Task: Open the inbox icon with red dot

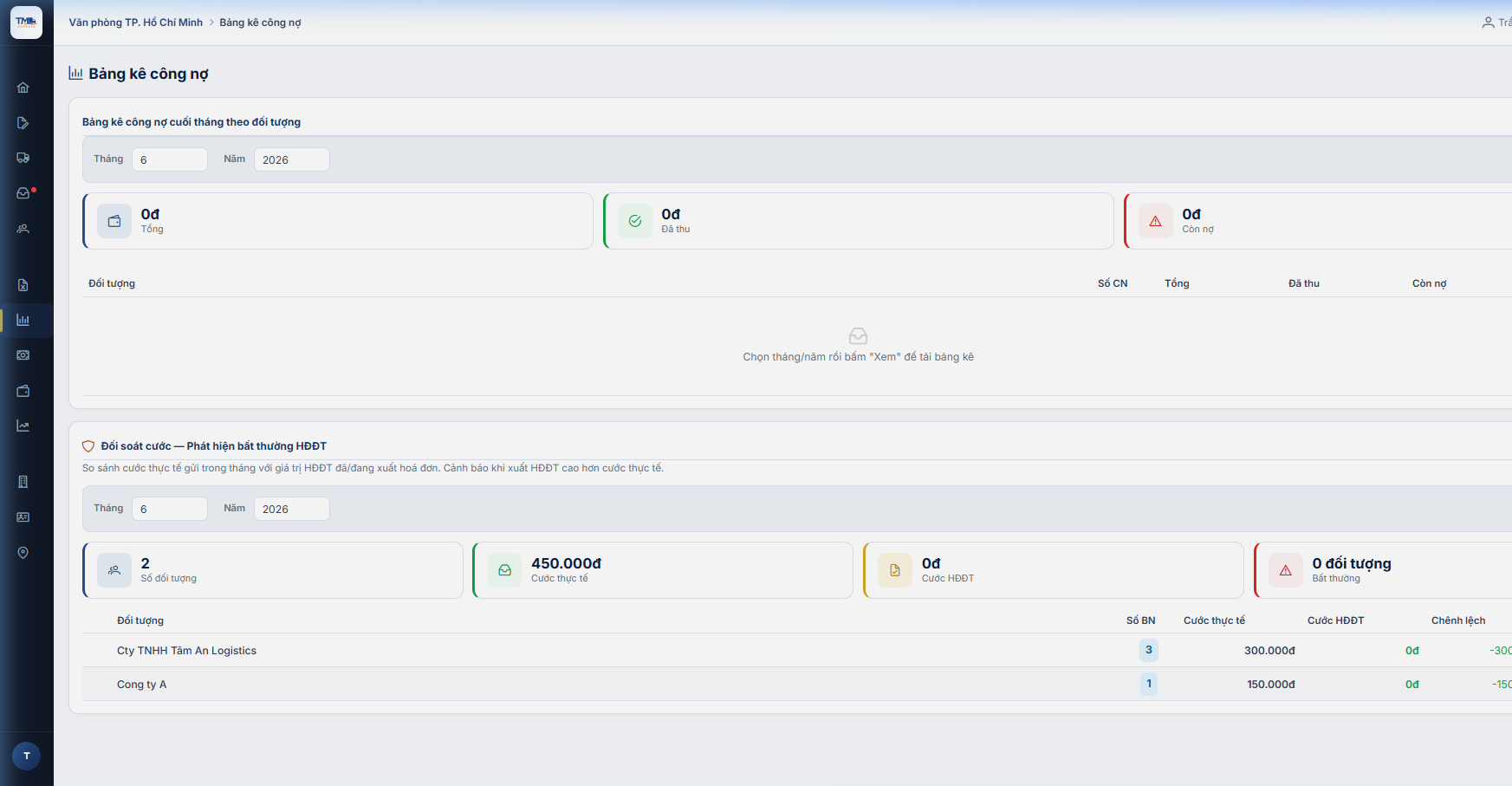Action: point(23,193)
